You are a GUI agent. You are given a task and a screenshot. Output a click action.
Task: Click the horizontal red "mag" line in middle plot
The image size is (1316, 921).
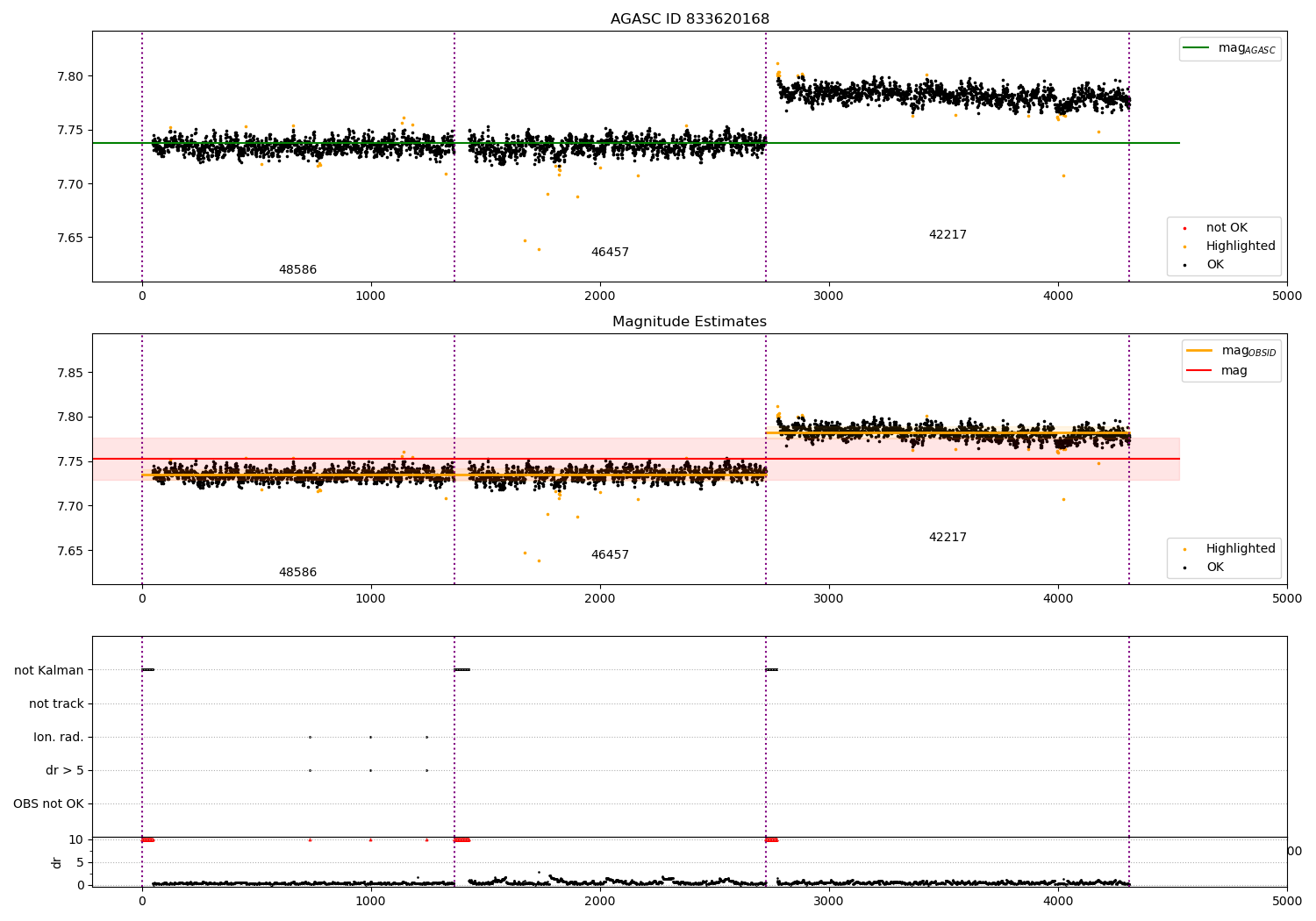point(636,459)
